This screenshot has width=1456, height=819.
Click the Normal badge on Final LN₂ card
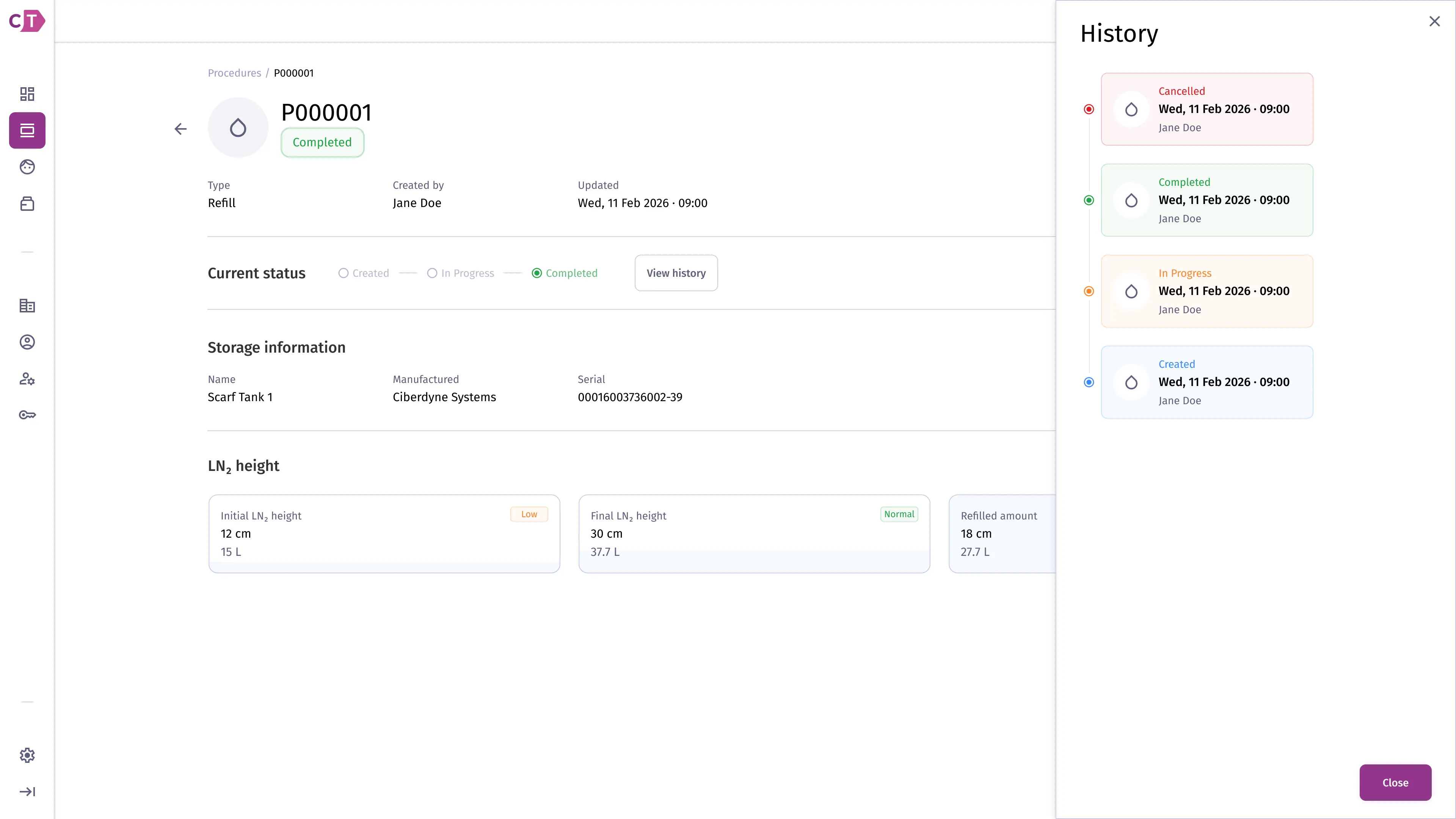pos(899,514)
